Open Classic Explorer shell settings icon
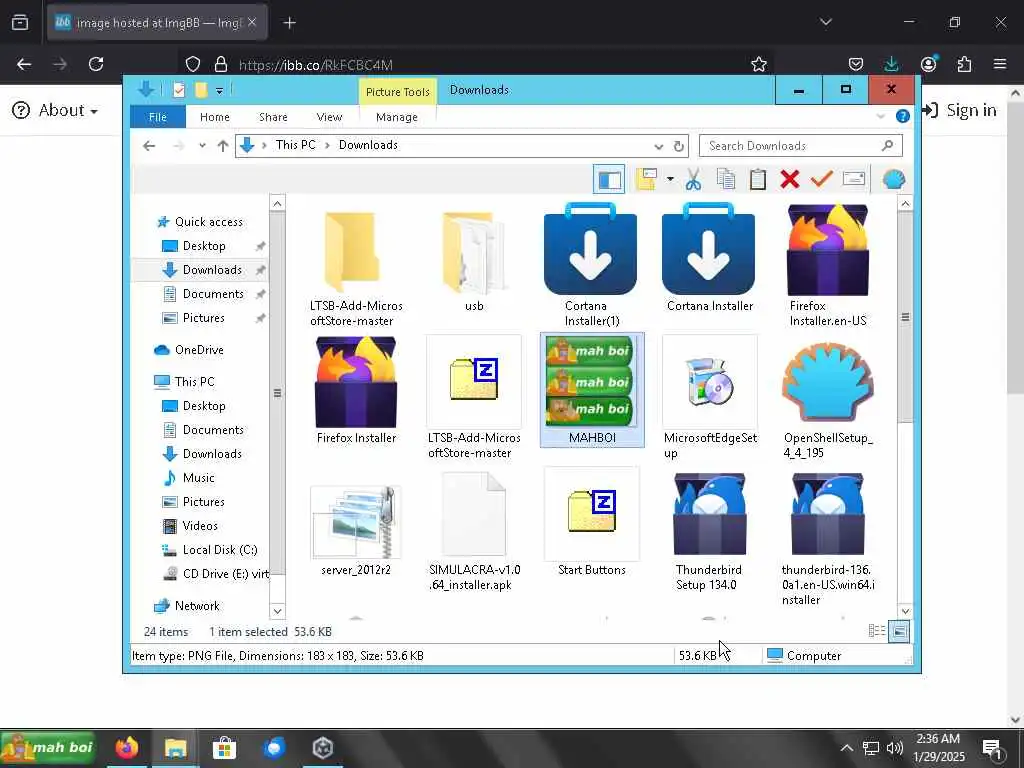The width and height of the screenshot is (1024, 768). (893, 179)
